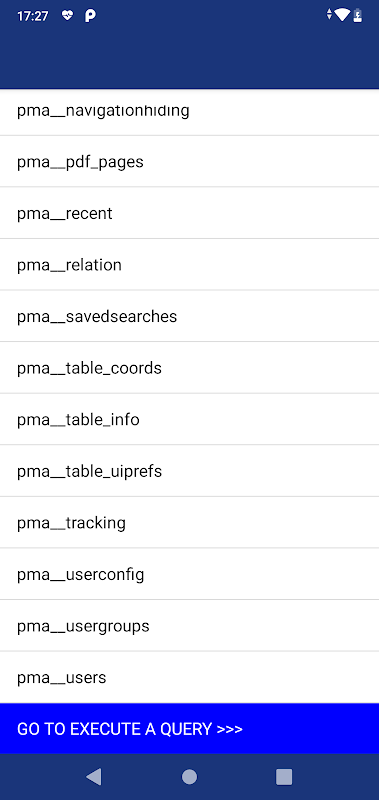This screenshot has height=800, width=379.
Task: Tap the recent apps square icon
Action: [284, 777]
